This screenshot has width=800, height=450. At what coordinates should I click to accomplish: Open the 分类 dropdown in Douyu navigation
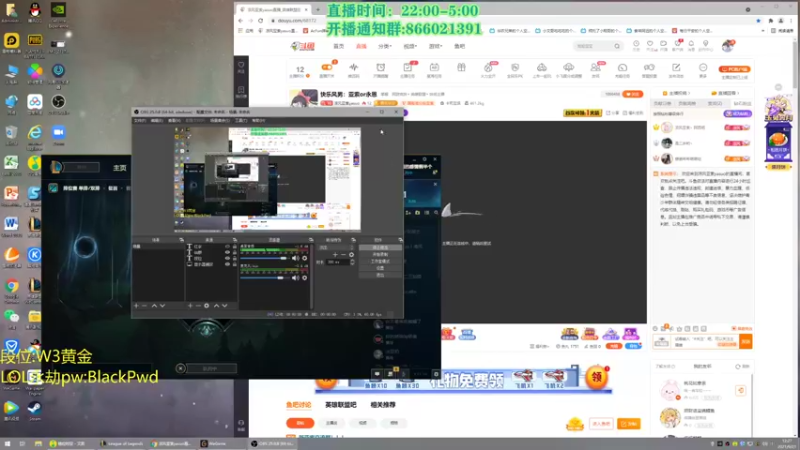click(x=385, y=46)
